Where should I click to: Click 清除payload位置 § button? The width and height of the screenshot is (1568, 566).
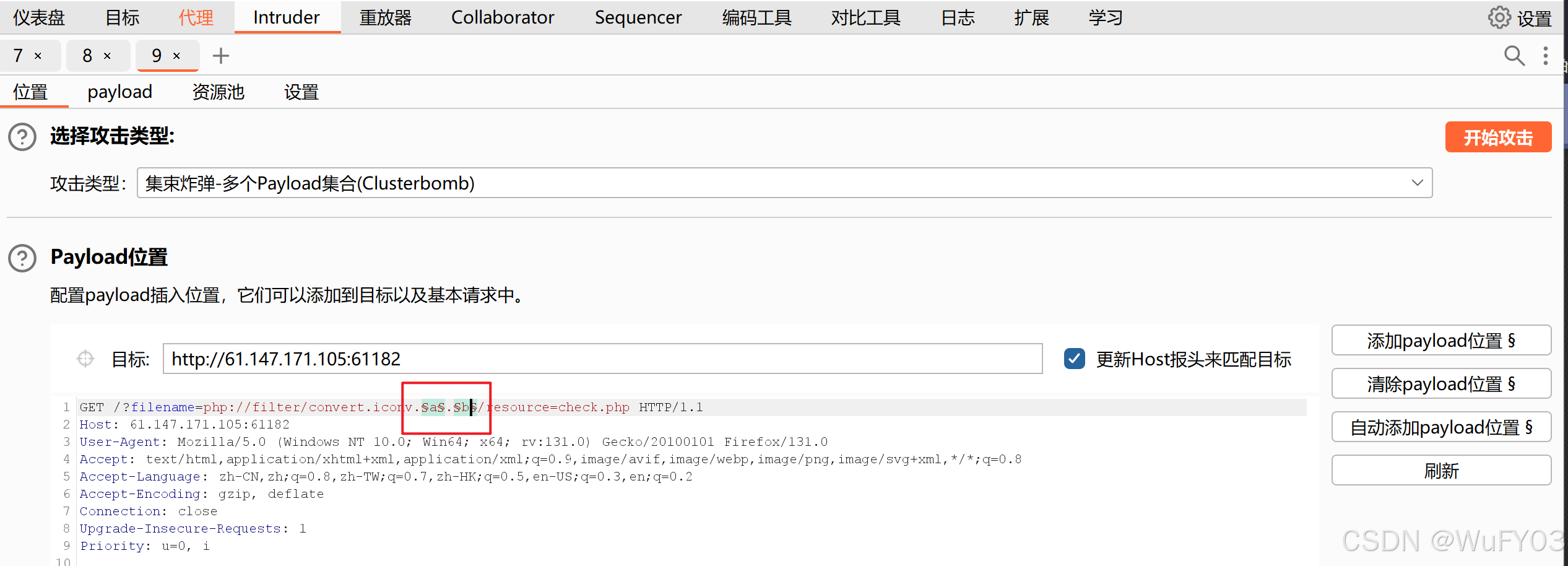1440,383
